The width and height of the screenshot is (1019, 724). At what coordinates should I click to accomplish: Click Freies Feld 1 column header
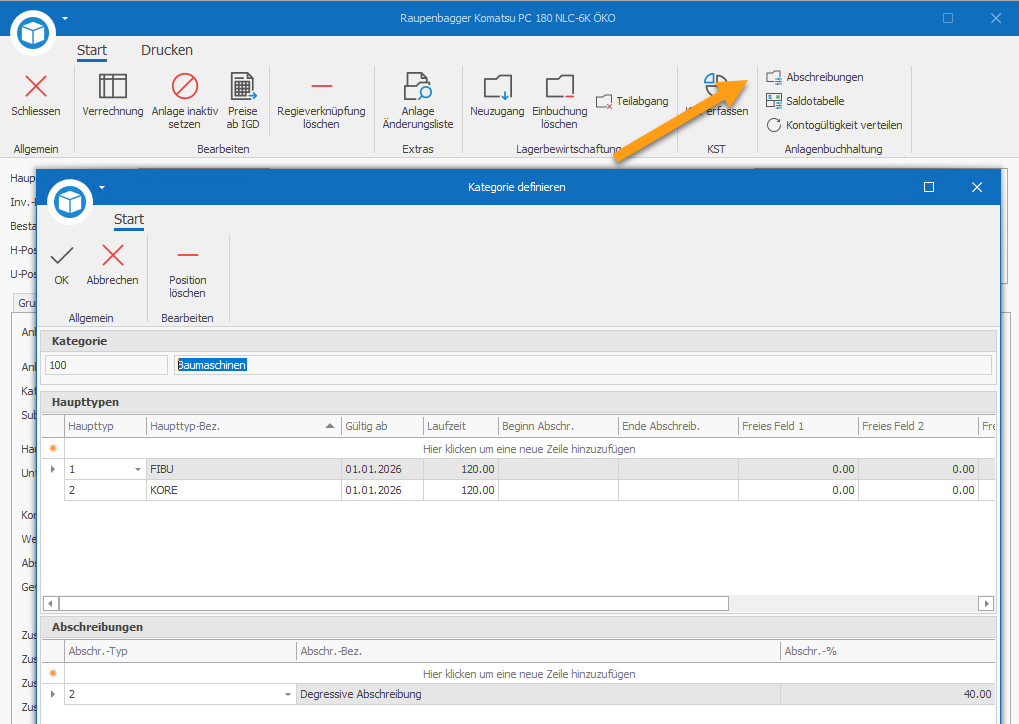pyautogui.click(x=798, y=426)
